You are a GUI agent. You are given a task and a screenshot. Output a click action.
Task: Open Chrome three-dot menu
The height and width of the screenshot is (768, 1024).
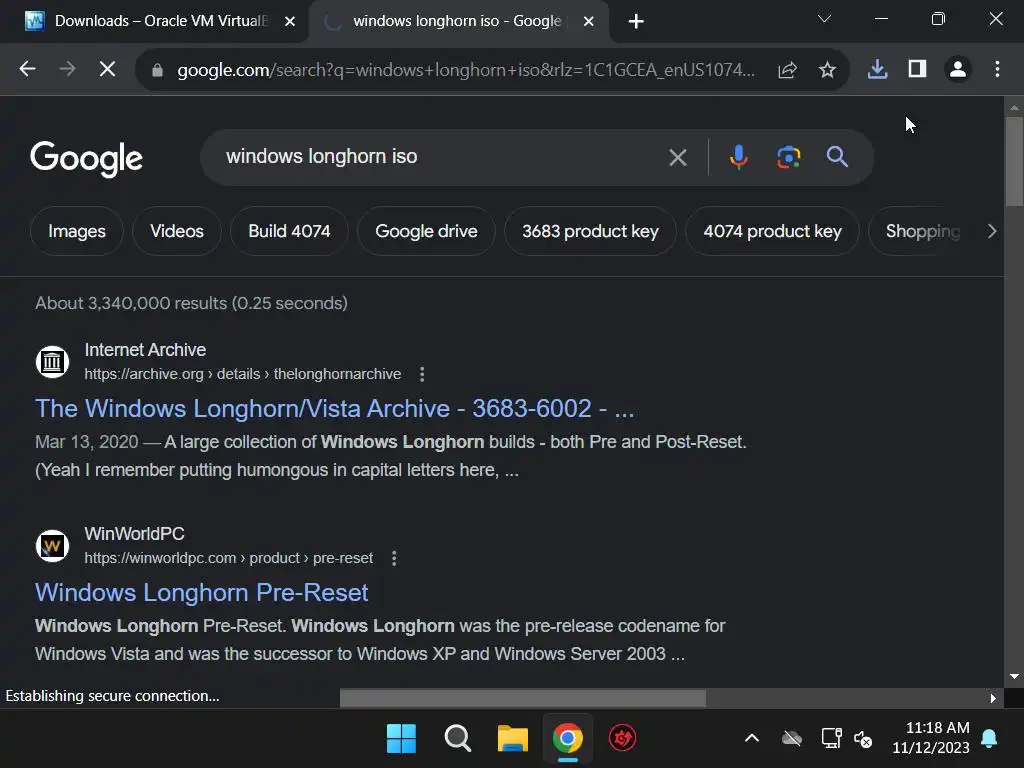(x=997, y=69)
